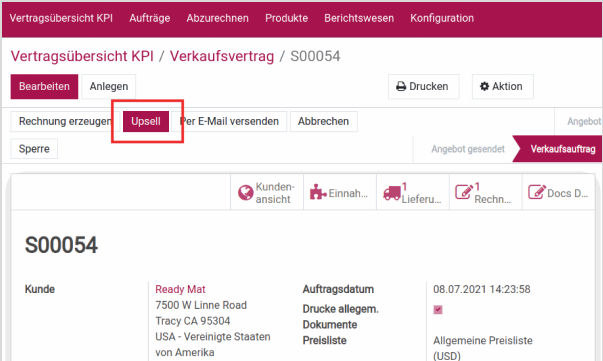Click the Sperre button

[34, 149]
